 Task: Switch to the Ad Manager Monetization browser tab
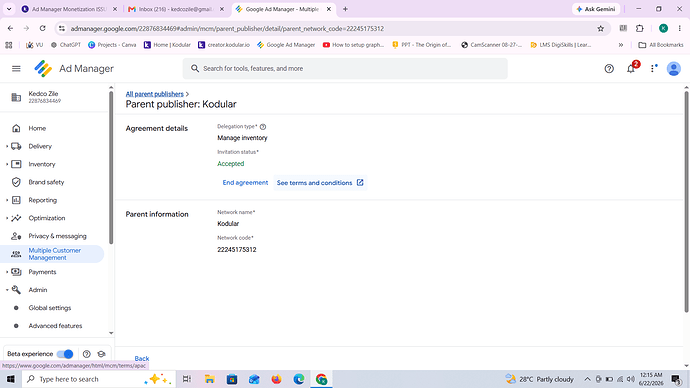(69, 9)
